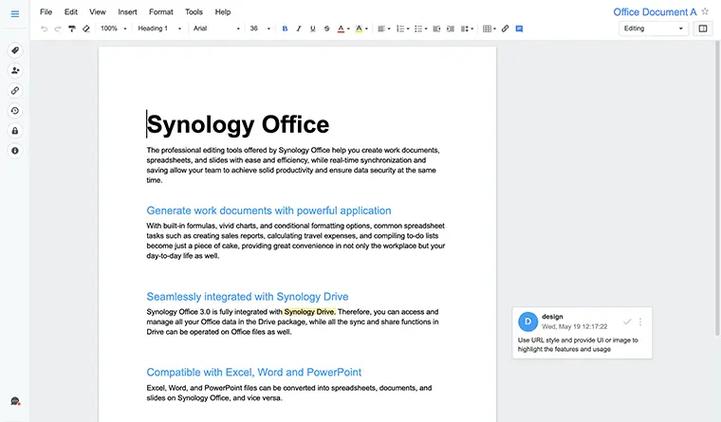The image size is (721, 422).
Task: Toggle the side panel layout icon
Action: coord(703,29)
